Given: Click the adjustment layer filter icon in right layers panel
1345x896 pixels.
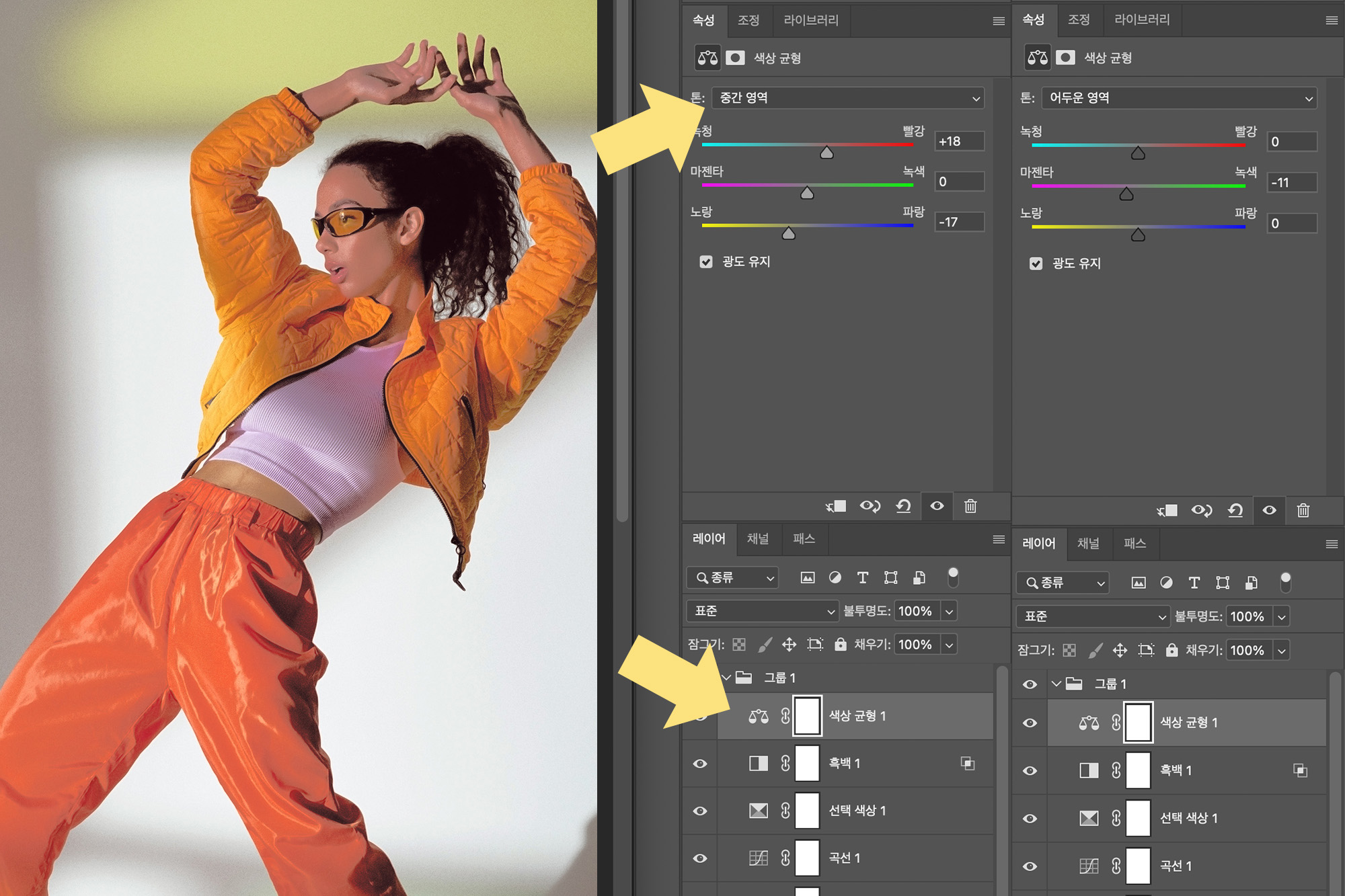Looking at the screenshot, I should [1166, 583].
